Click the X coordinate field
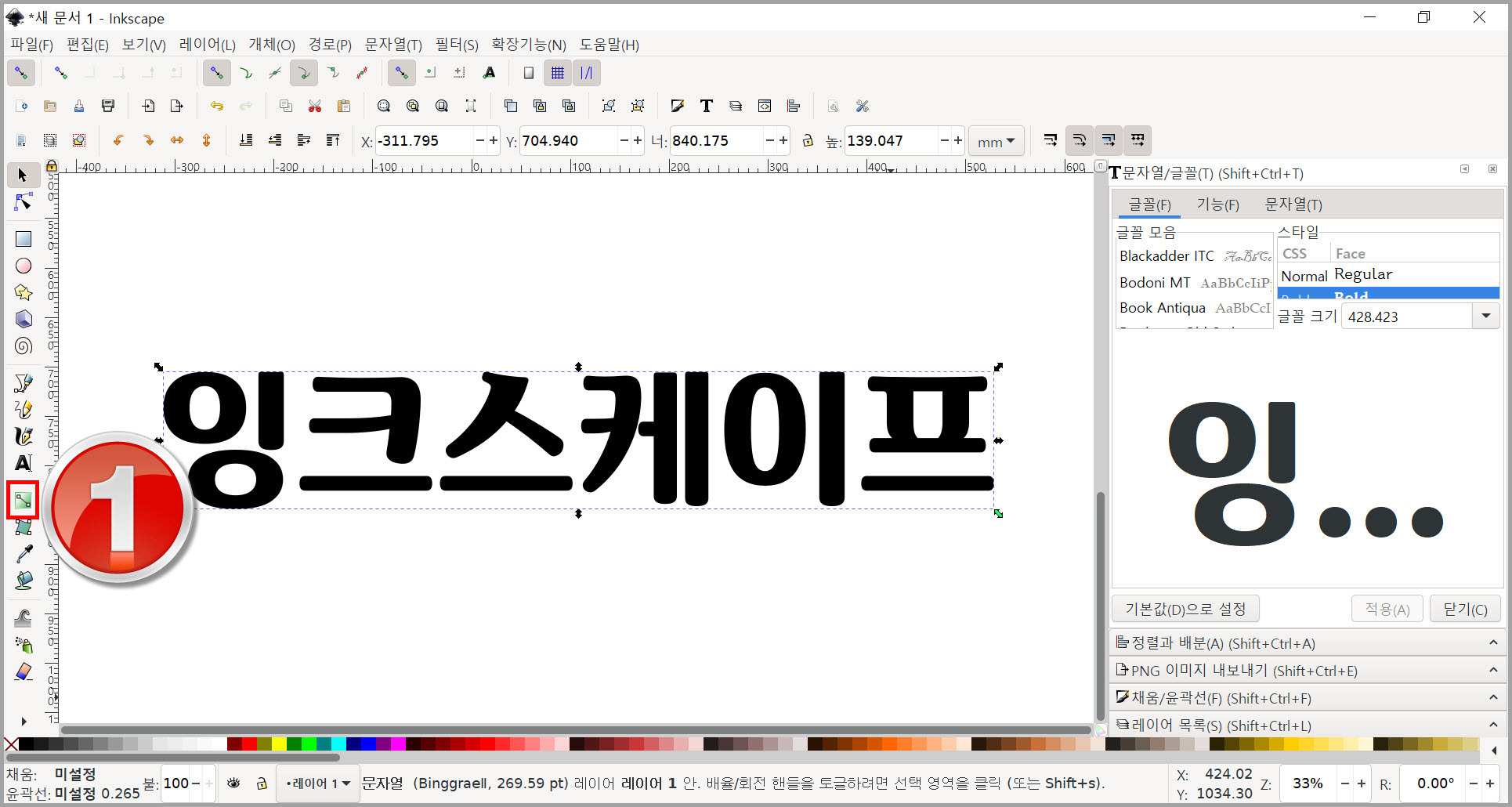Image resolution: width=1512 pixels, height=807 pixels. point(425,141)
